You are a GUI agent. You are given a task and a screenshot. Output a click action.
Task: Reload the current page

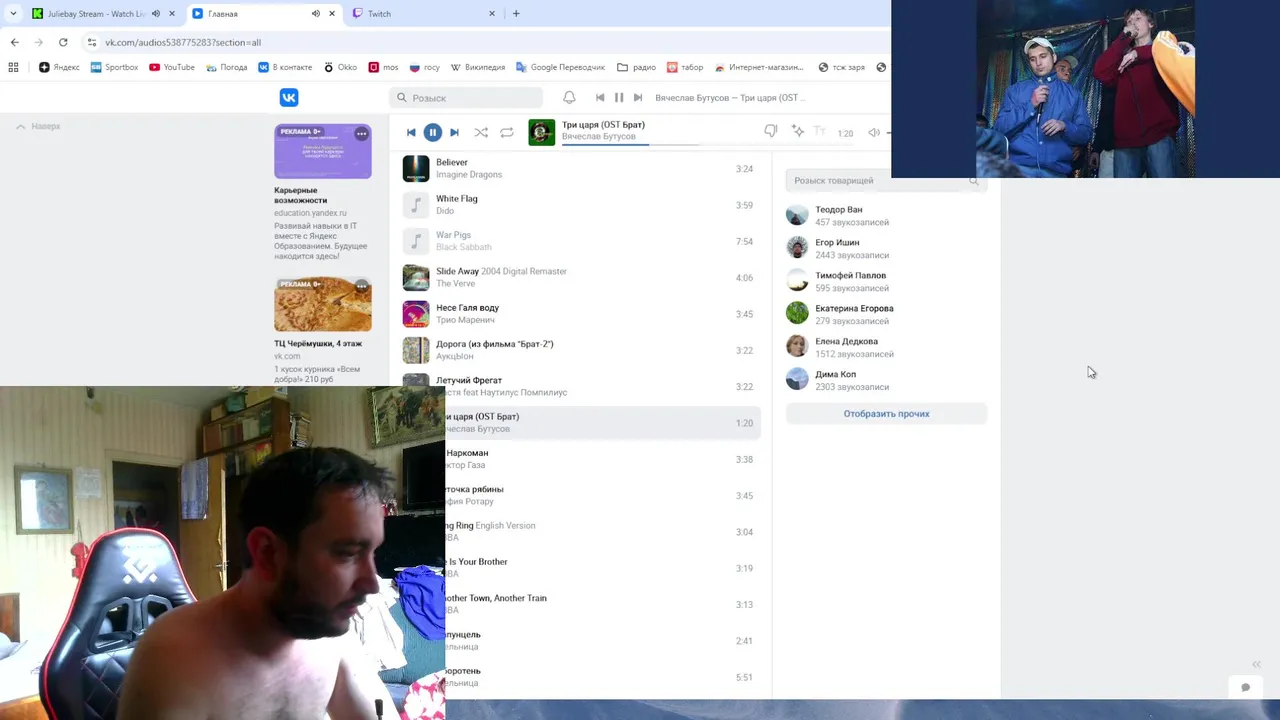(63, 42)
